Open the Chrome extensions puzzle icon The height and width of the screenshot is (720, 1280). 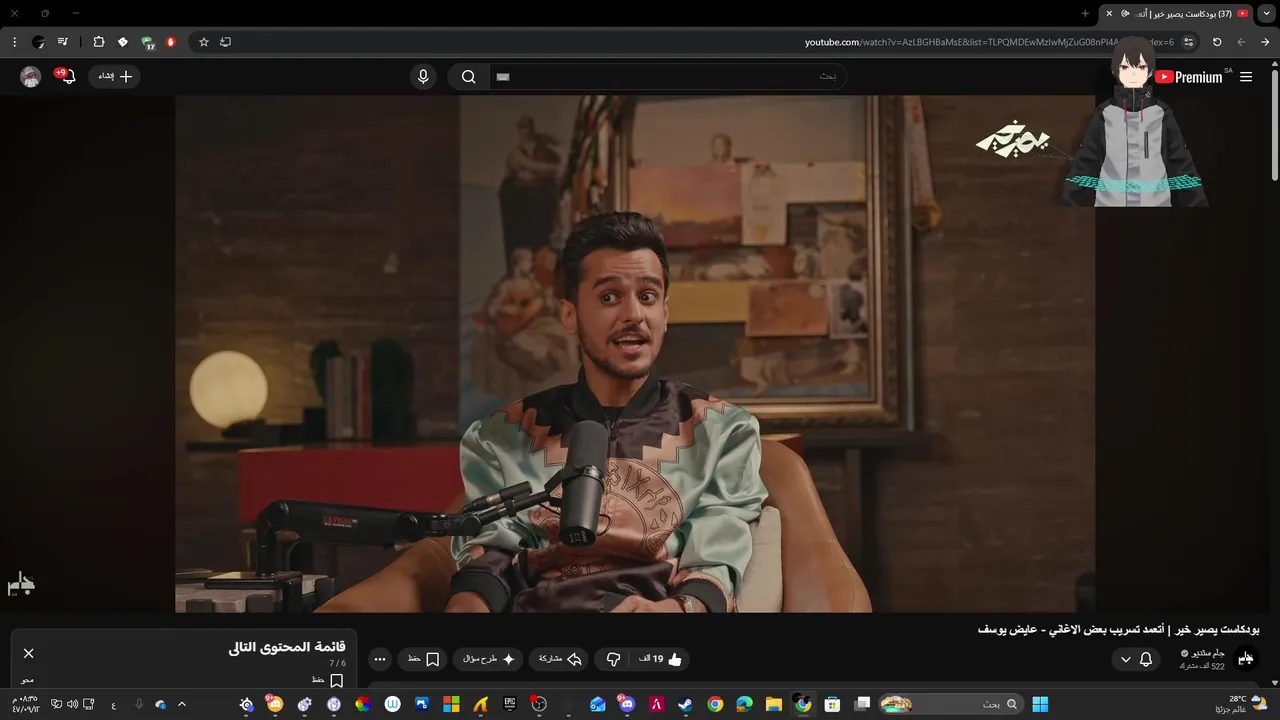click(98, 42)
